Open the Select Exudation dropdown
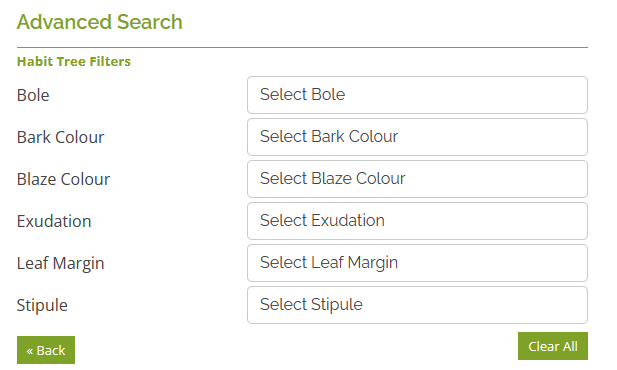The image size is (617, 370). pos(417,221)
